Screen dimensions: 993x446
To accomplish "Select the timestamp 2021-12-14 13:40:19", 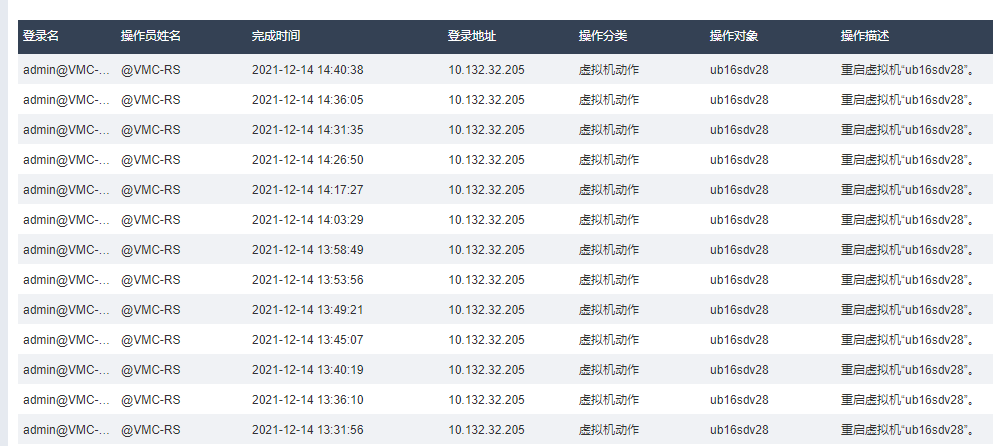I will click(307, 370).
